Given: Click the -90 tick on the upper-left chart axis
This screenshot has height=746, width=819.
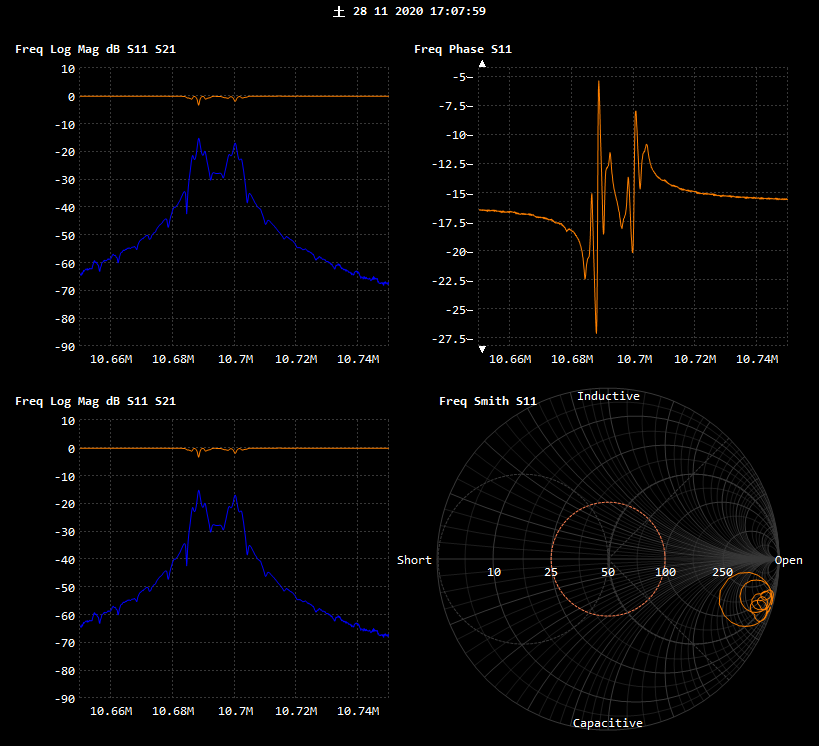Looking at the screenshot, I should (x=65, y=347).
